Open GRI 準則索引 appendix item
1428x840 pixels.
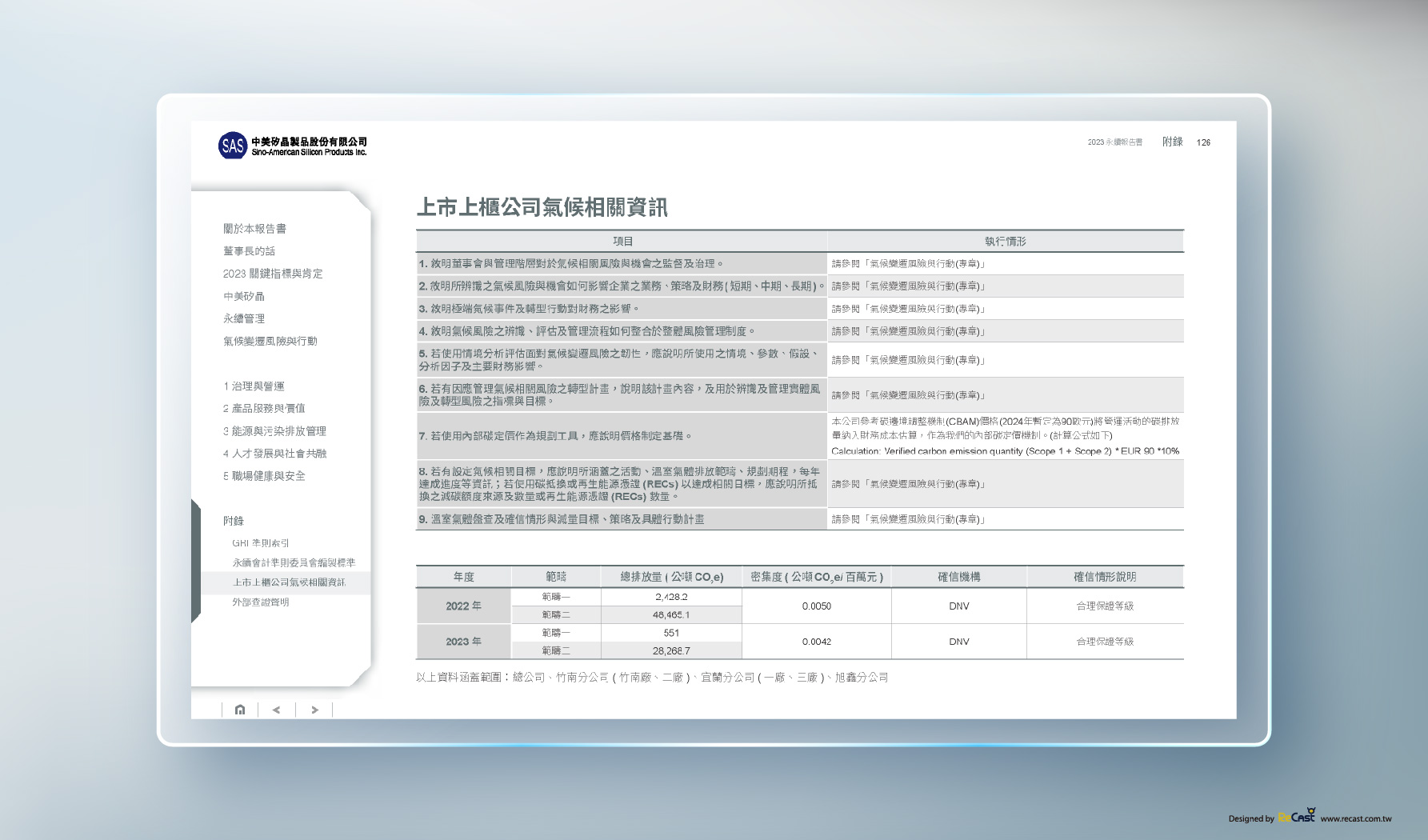tap(261, 543)
